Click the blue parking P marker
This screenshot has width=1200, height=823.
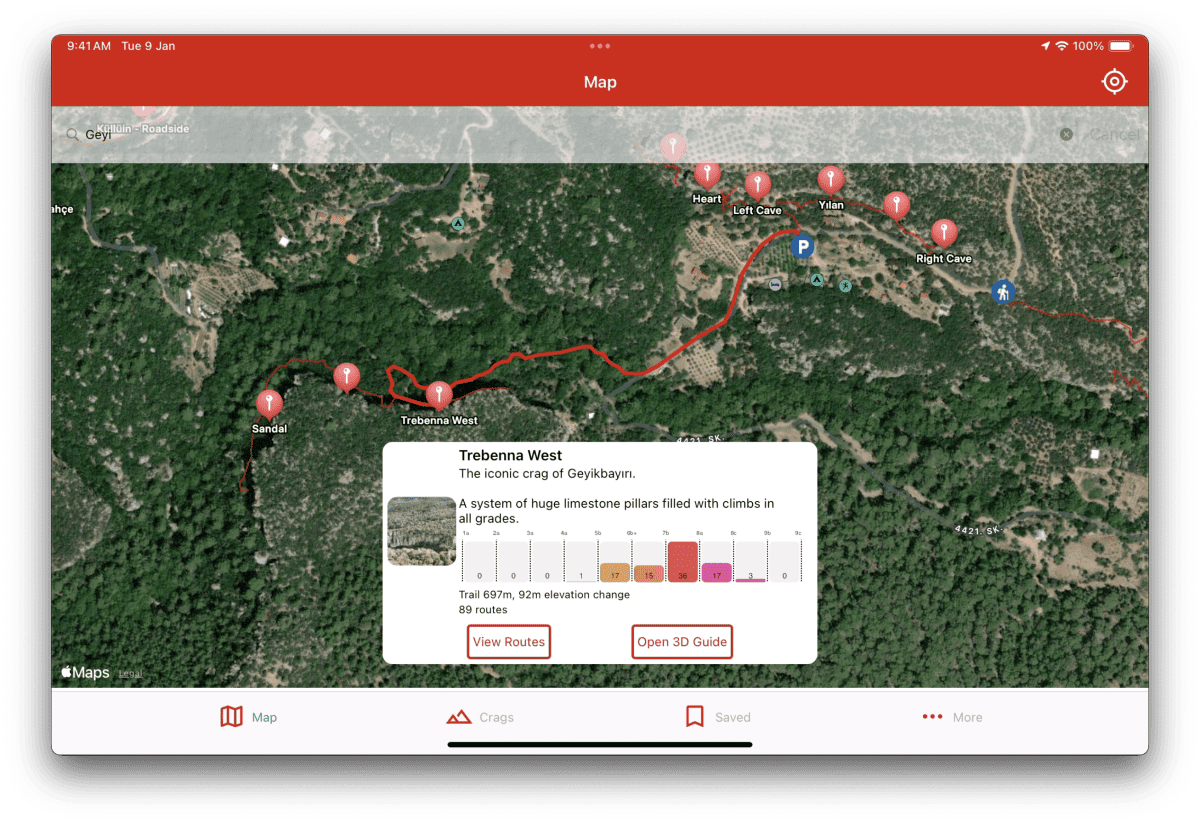click(x=801, y=246)
